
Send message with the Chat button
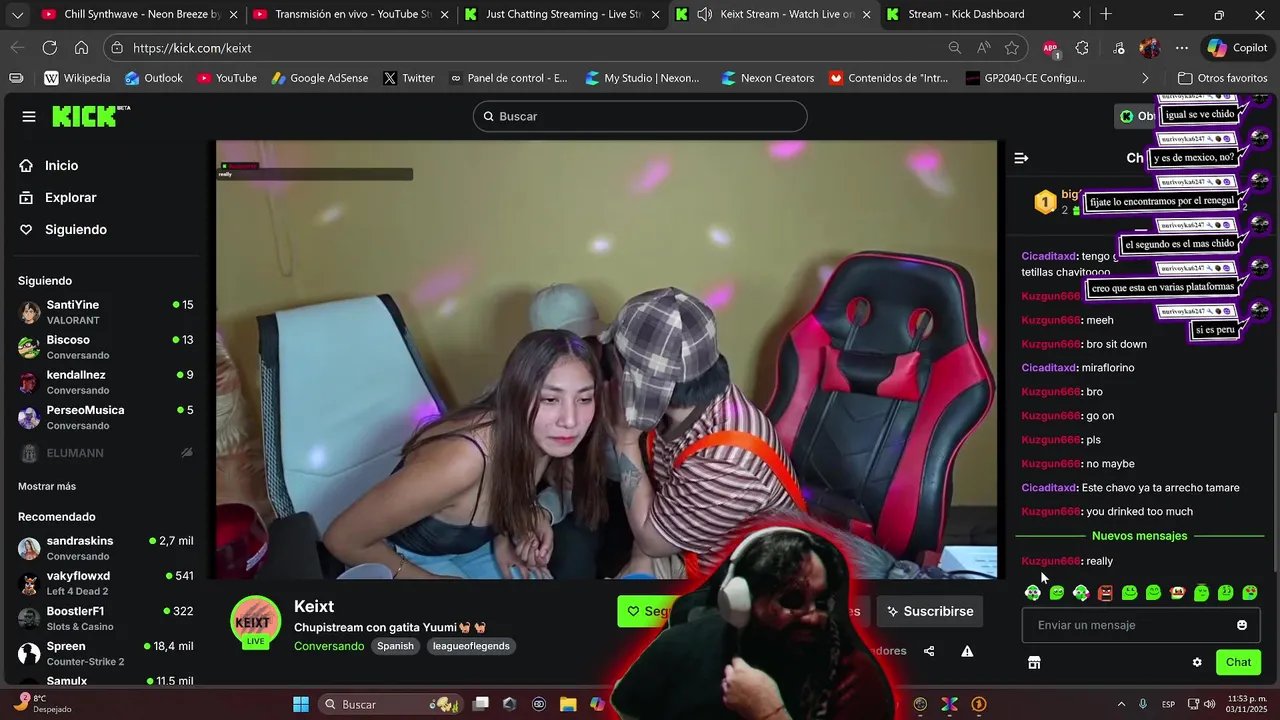tap(1238, 662)
